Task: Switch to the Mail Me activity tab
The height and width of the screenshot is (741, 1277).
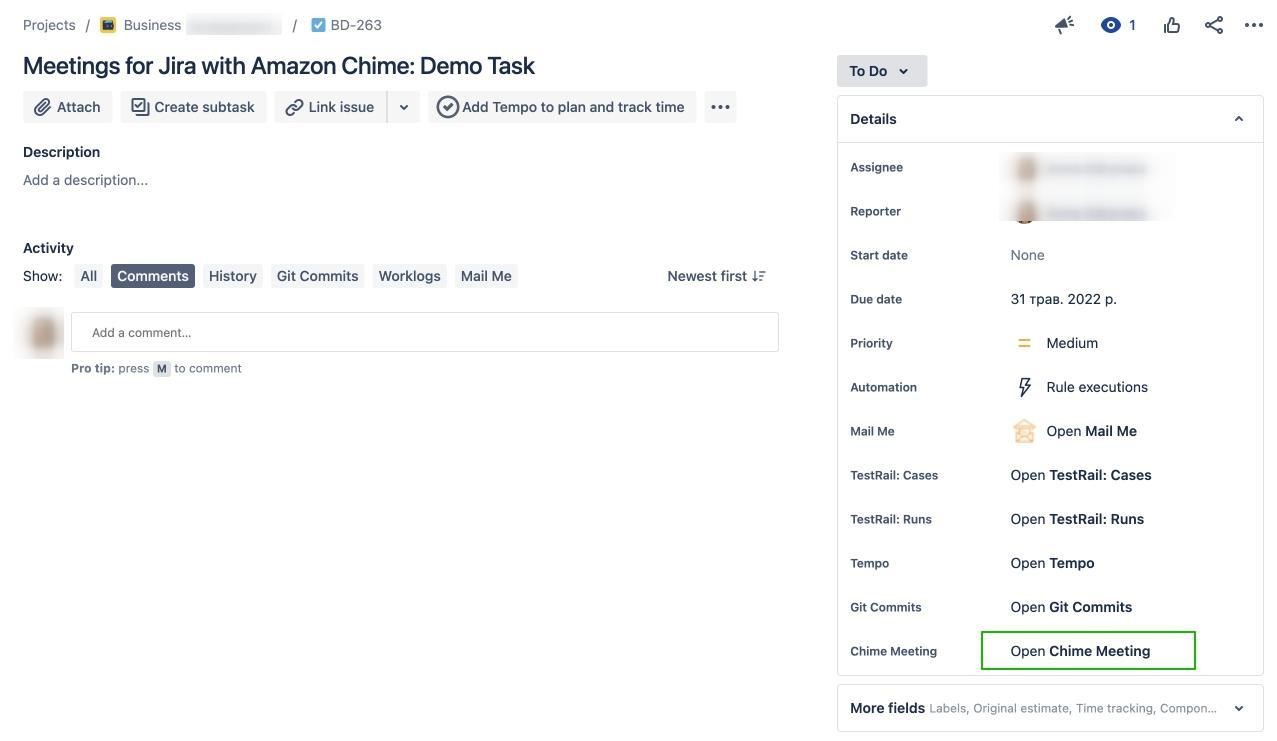Action: click(486, 276)
